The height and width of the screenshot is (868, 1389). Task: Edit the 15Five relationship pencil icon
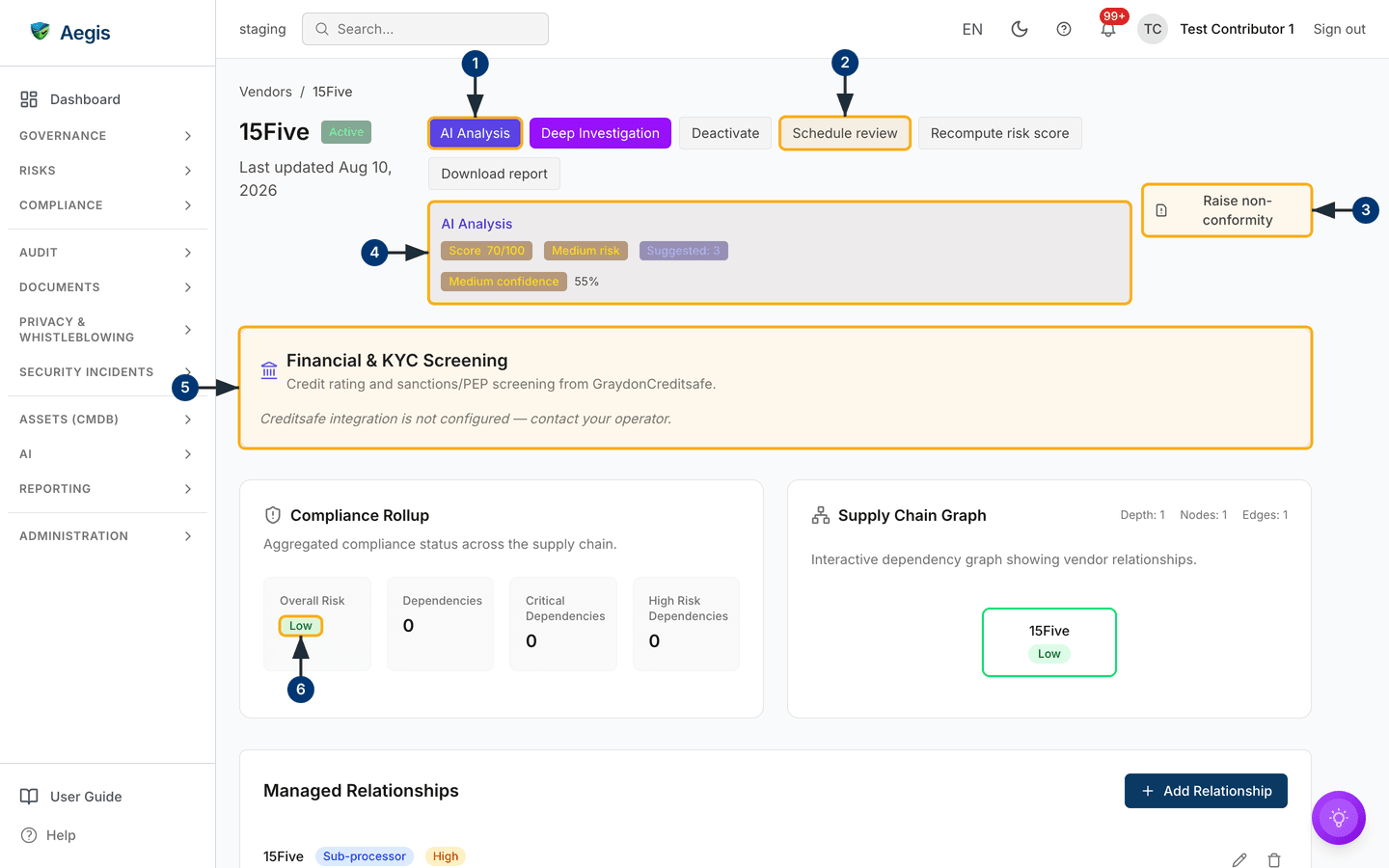pyautogui.click(x=1239, y=859)
